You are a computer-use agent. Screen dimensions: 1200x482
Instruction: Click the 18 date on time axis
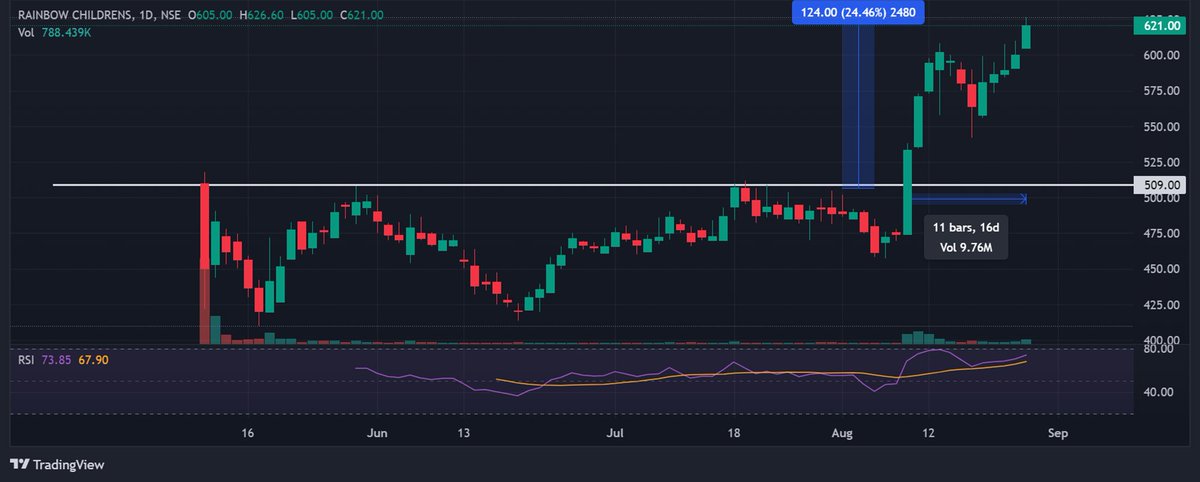coord(734,434)
